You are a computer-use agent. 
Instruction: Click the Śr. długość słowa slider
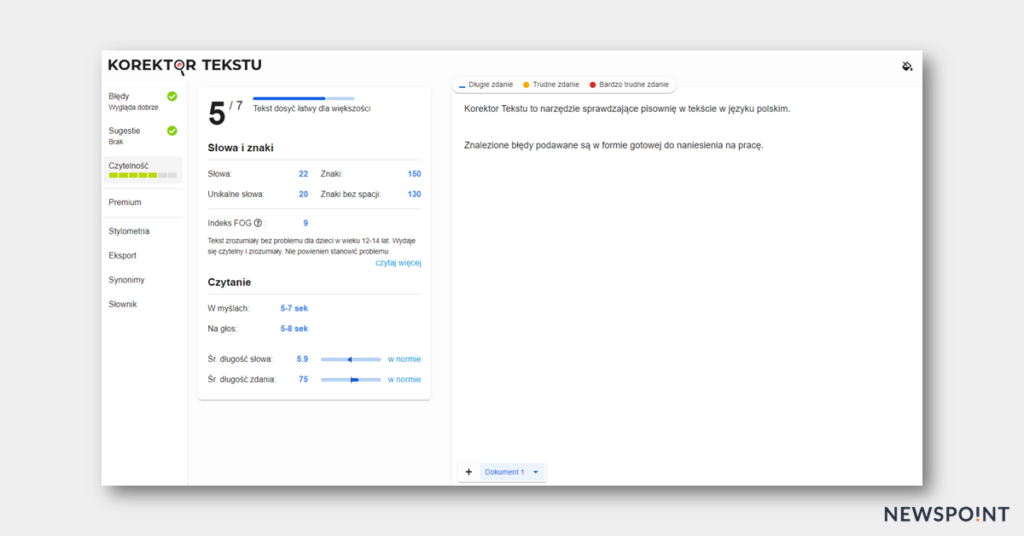pos(351,359)
